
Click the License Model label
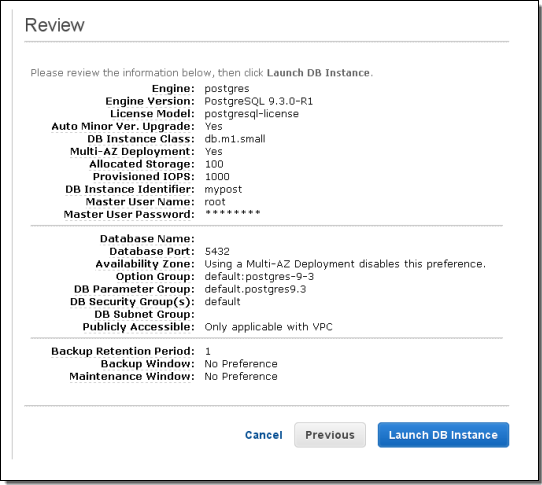tap(152, 114)
